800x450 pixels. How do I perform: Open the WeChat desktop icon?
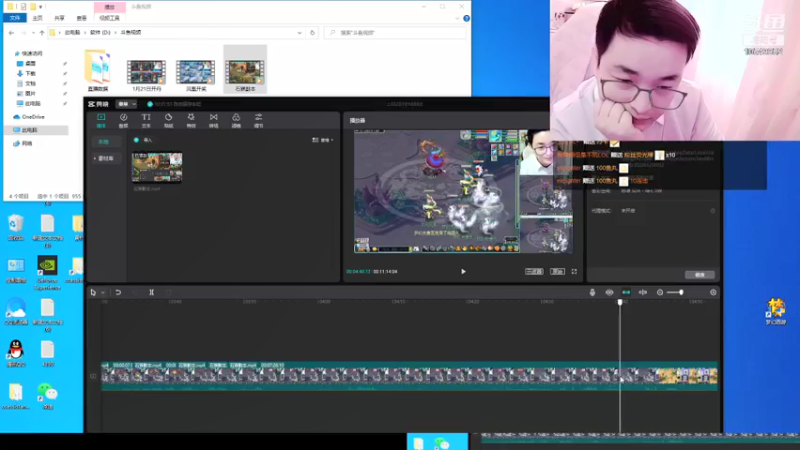point(47,396)
